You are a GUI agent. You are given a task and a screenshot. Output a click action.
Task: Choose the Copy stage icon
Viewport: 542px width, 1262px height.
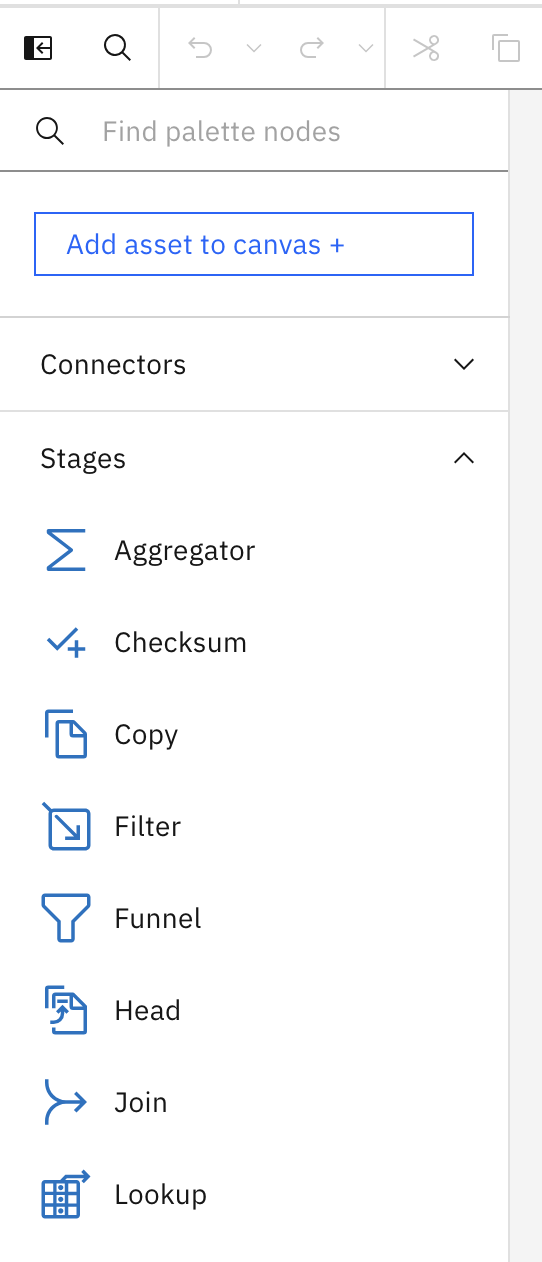coord(66,735)
